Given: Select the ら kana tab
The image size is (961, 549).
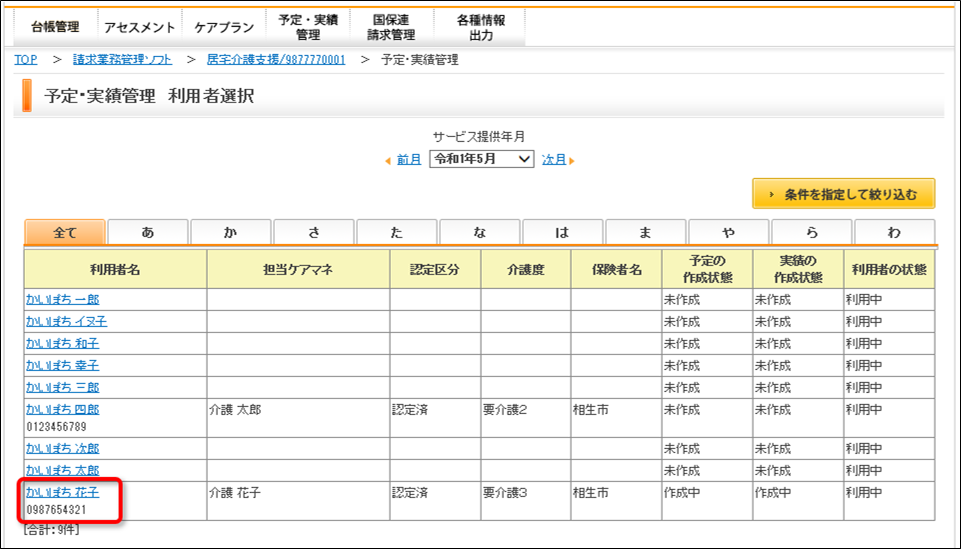Looking at the screenshot, I should [x=811, y=232].
